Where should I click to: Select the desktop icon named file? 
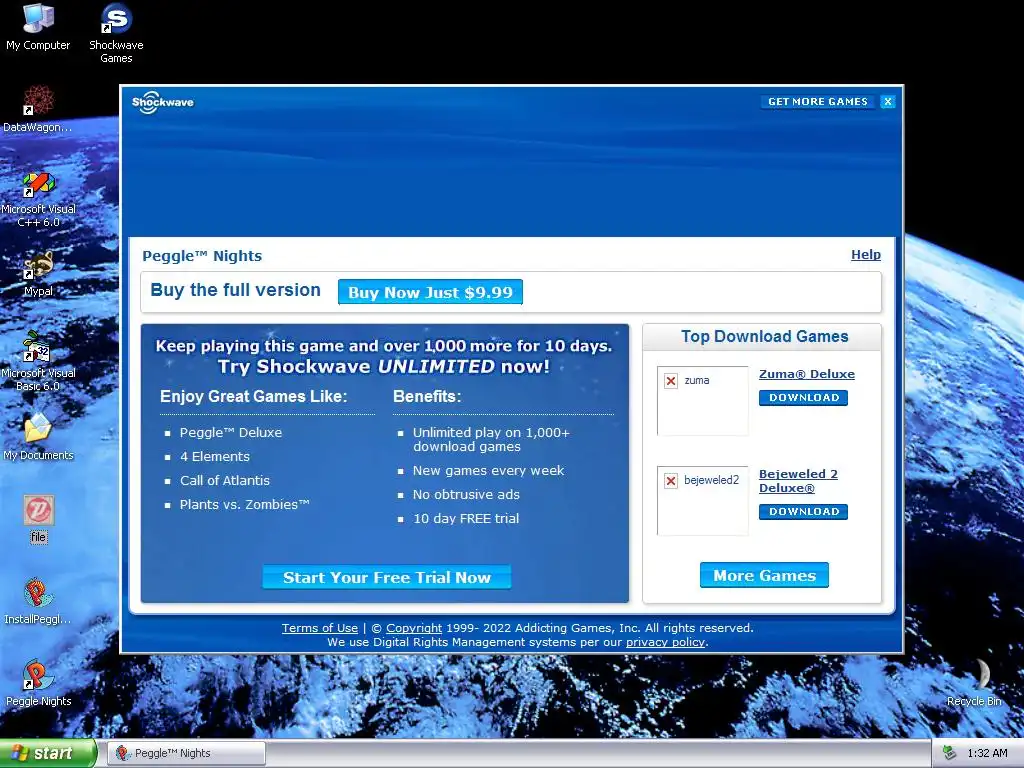point(39,518)
